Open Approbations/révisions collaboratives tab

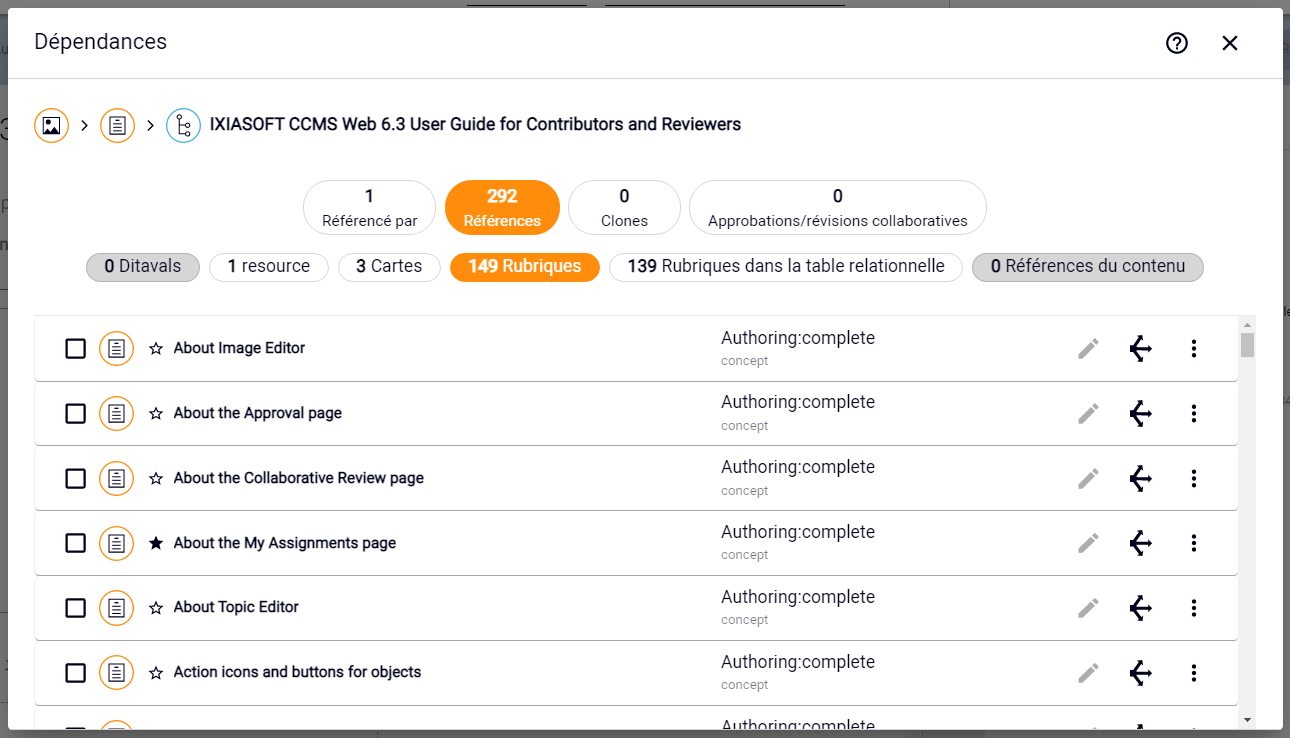838,207
